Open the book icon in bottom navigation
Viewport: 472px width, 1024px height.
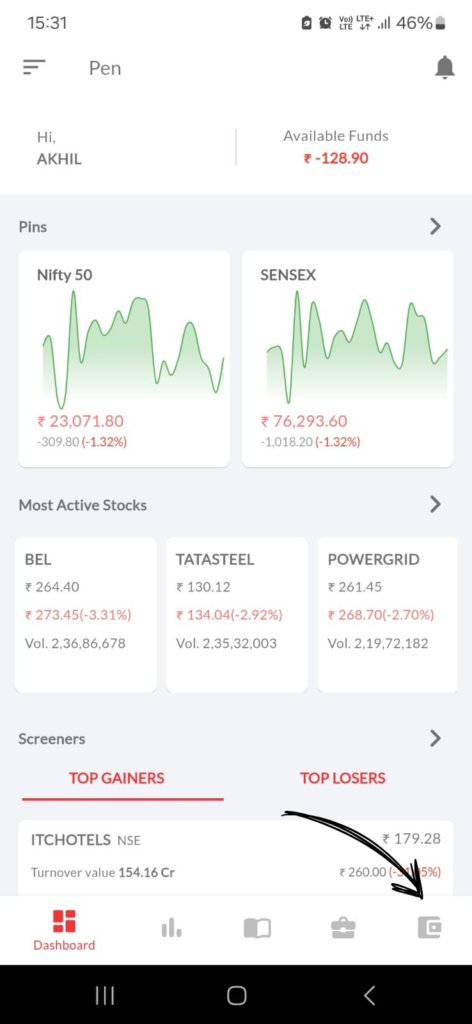point(257,928)
